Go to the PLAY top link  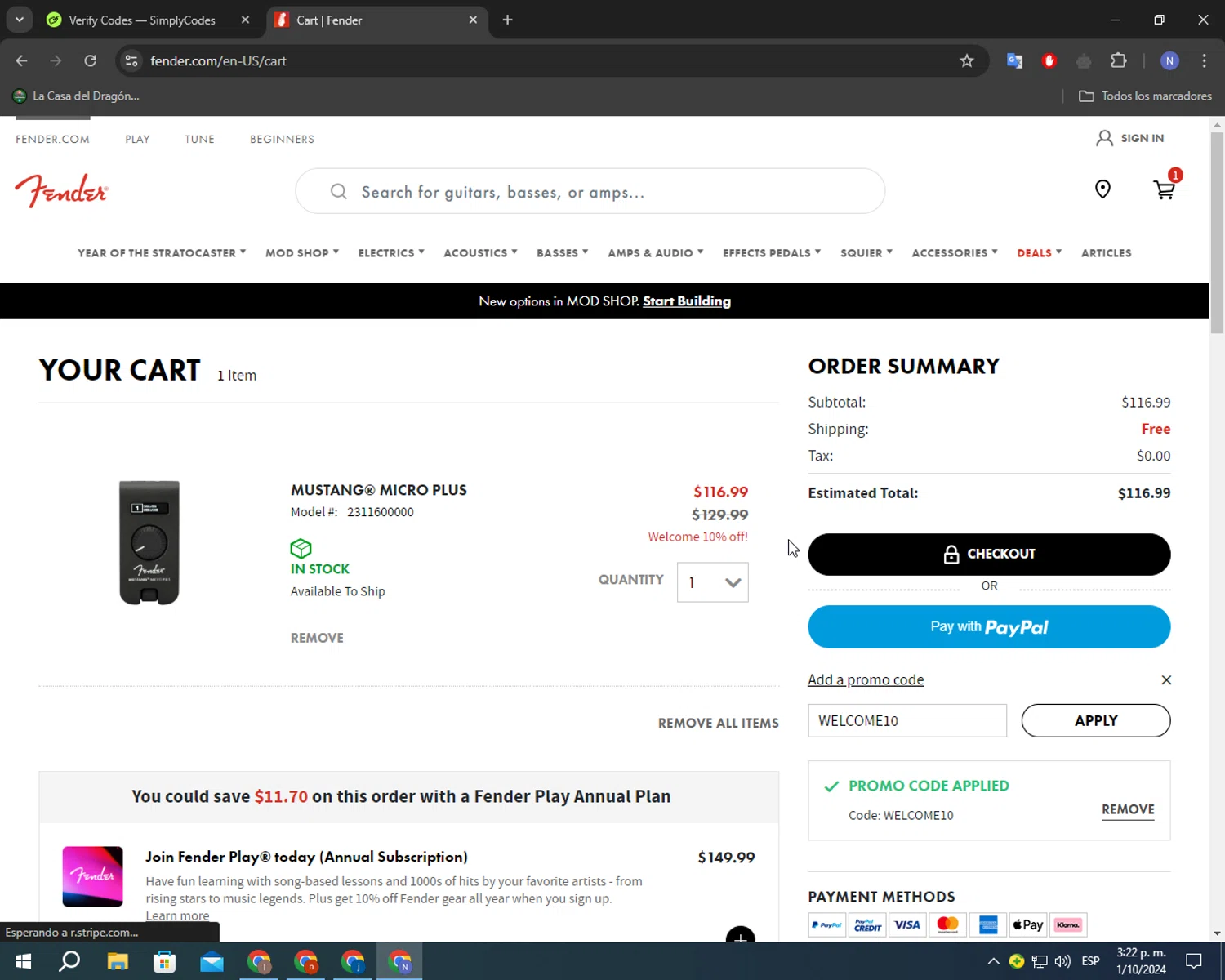coord(137,139)
